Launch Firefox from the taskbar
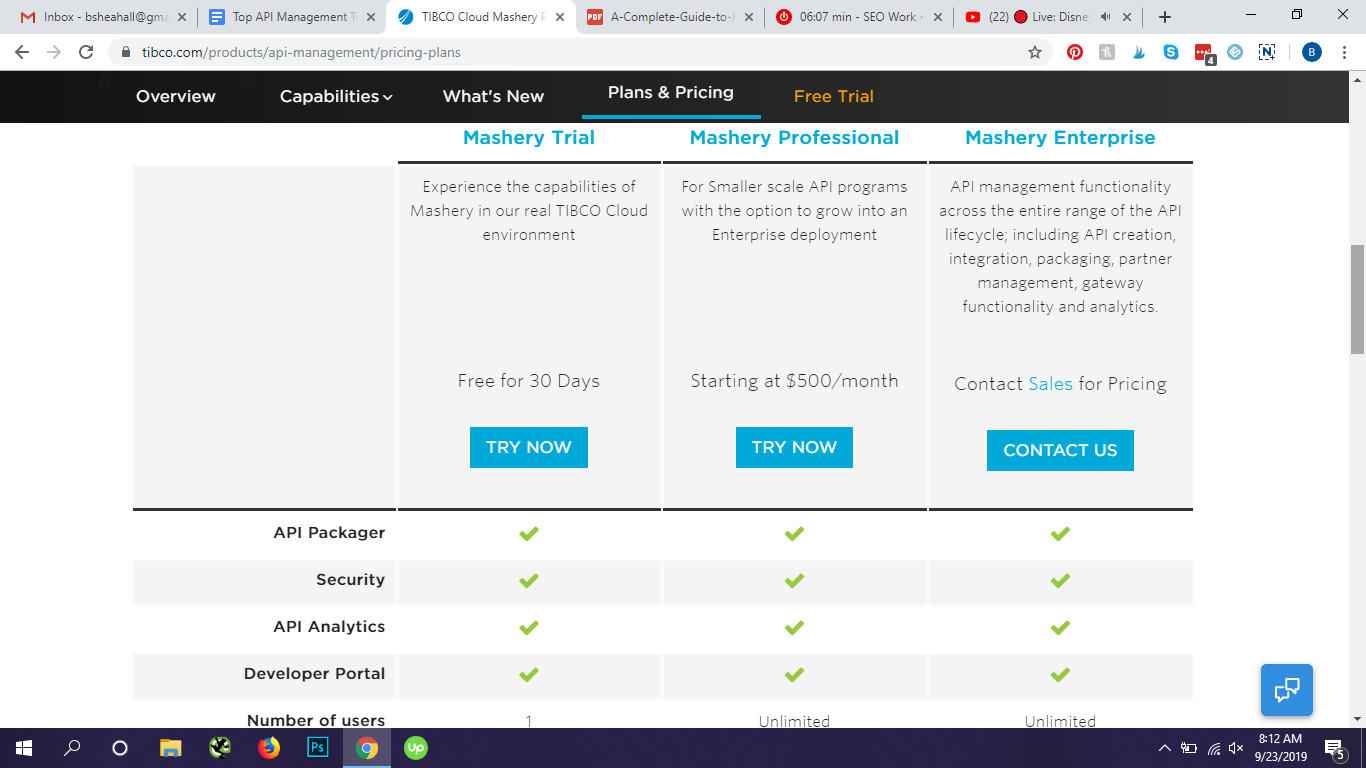Image resolution: width=1366 pixels, height=768 pixels. click(269, 747)
